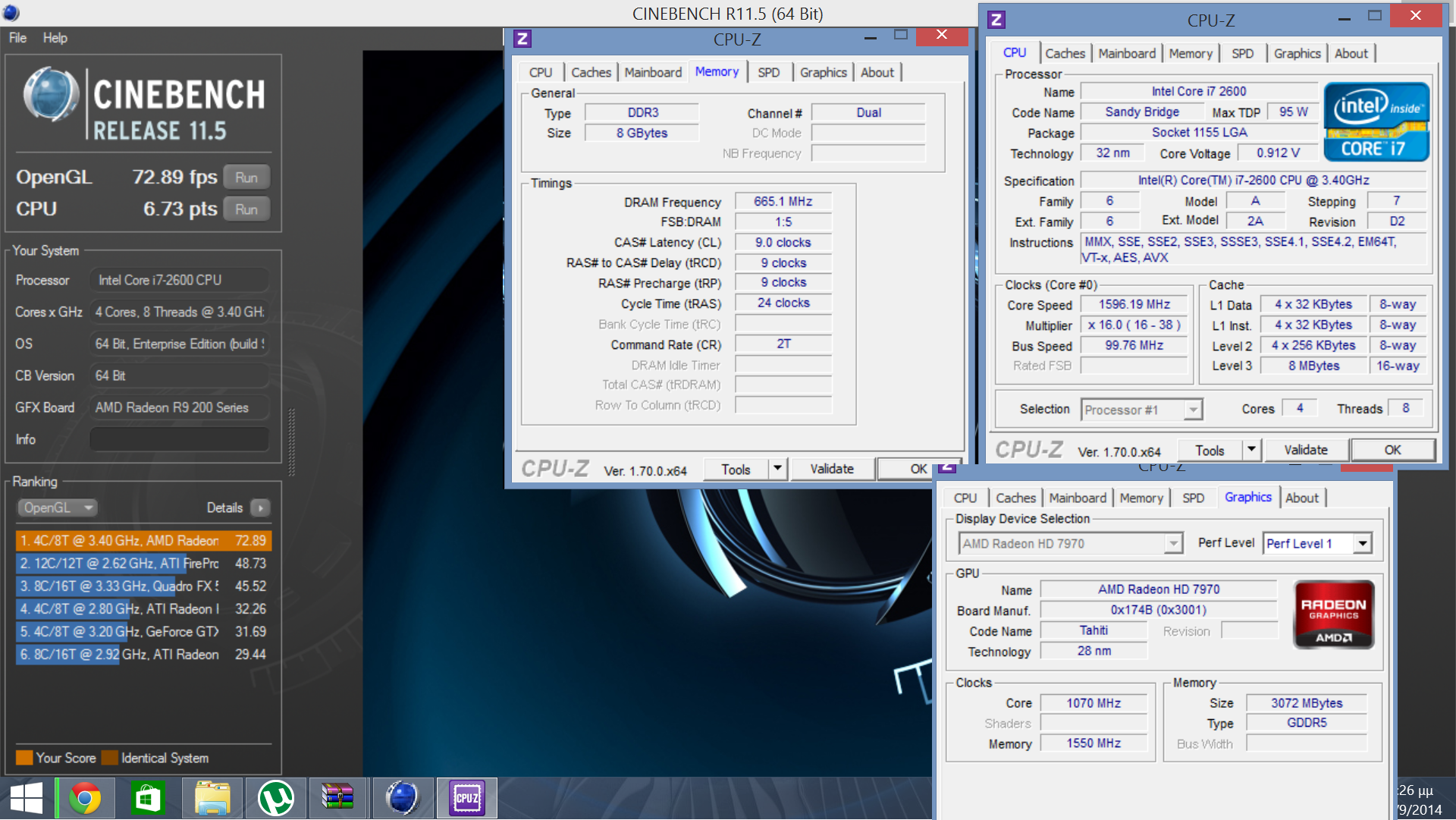Open the uTorrent taskbar icon
The height and width of the screenshot is (820, 1456).
click(x=276, y=798)
